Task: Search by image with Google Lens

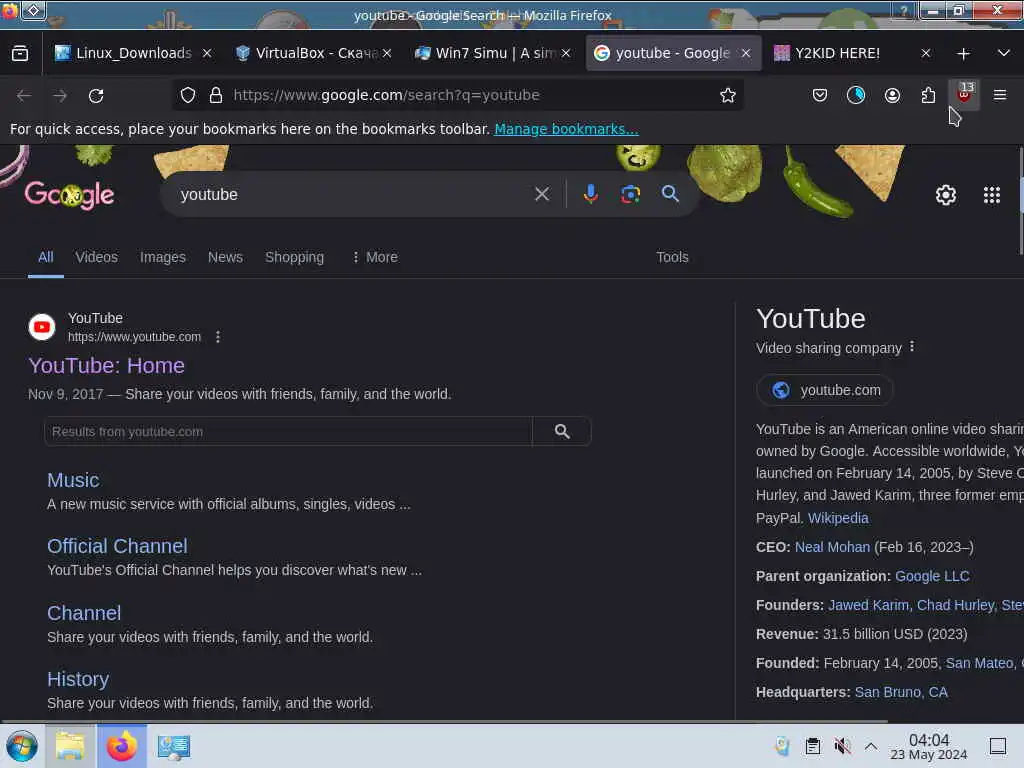Action: click(x=630, y=194)
